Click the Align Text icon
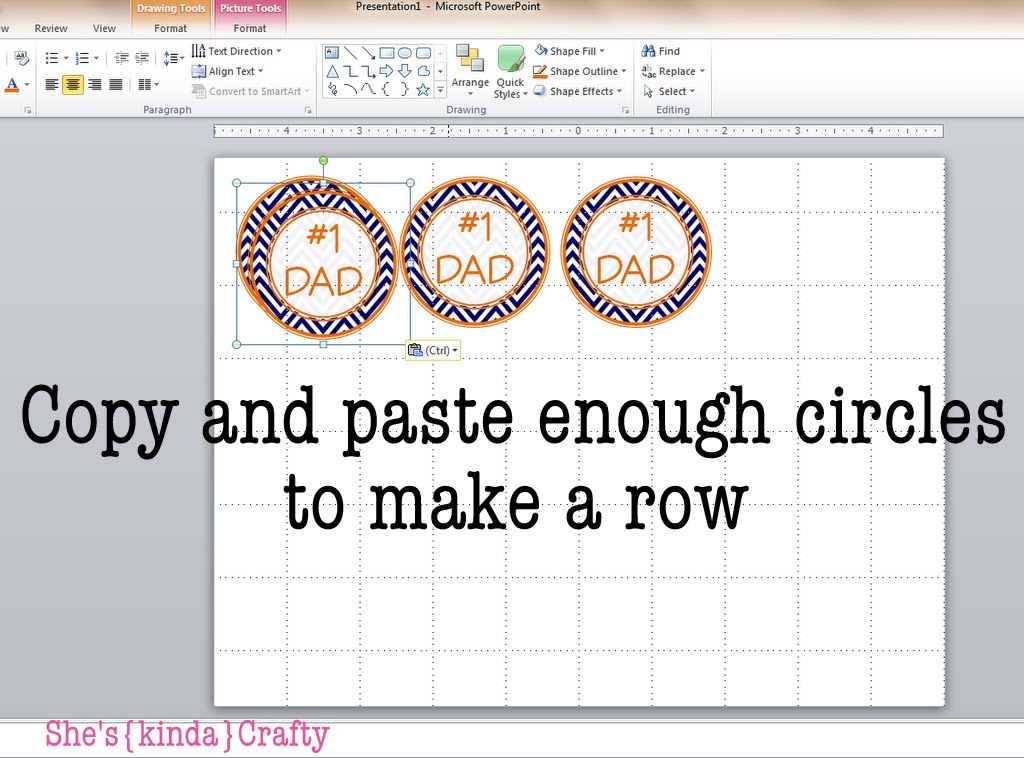Image resolution: width=1024 pixels, height=758 pixels. (199, 71)
